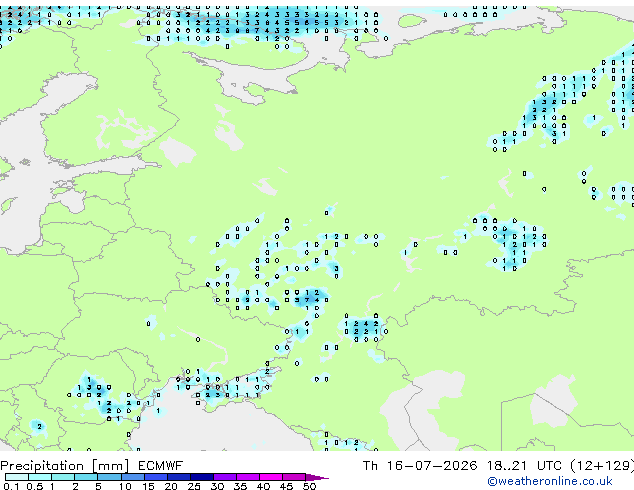Screen dimensions: 634x490
Task: Pick the legend swatch between 20 and 25
Action: coord(179,477)
